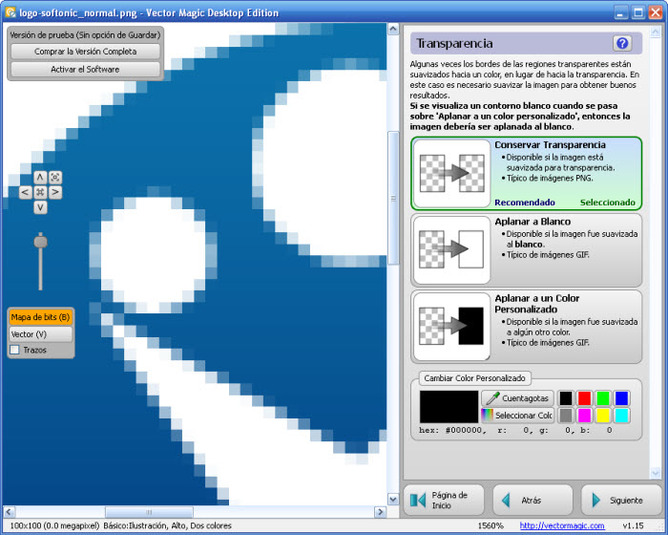Open the vectormagic.com link
This screenshot has width=668, height=535.
[561, 526]
